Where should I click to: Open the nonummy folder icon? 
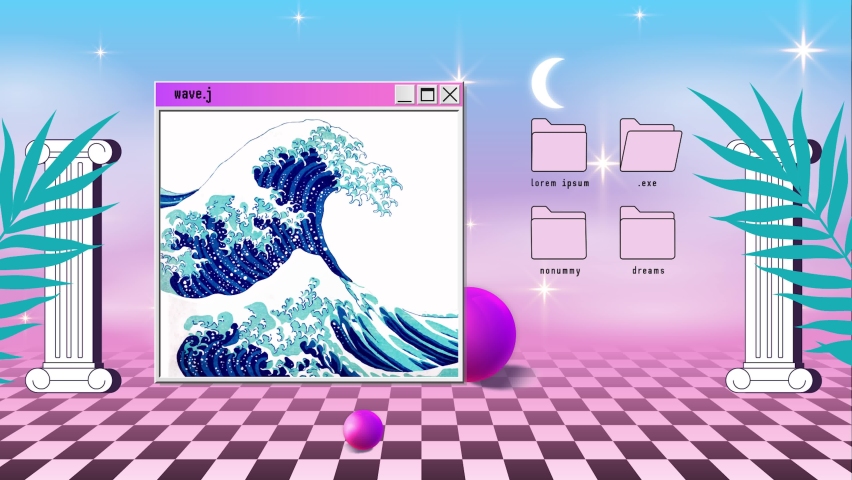click(558, 233)
